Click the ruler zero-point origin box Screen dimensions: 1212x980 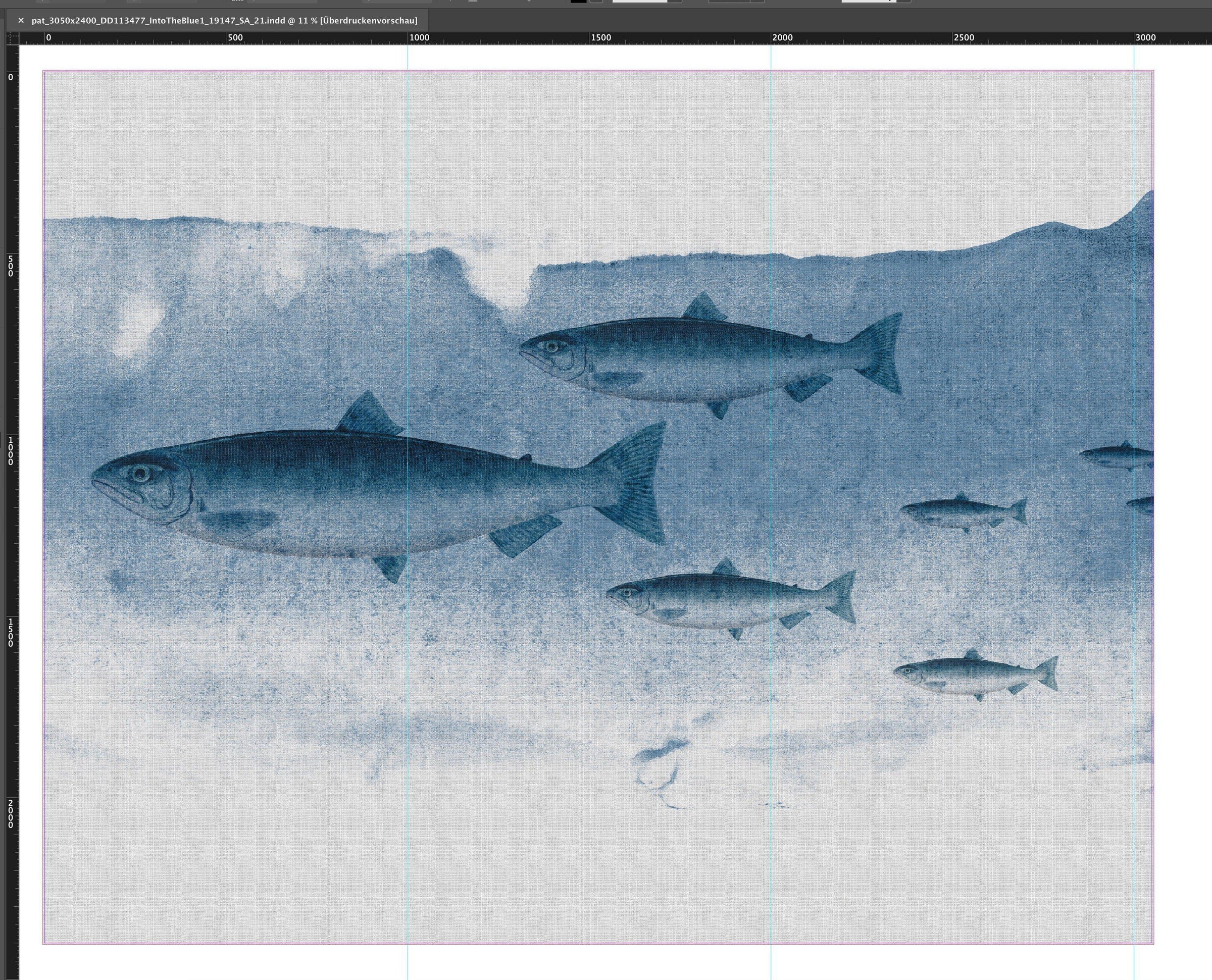coord(13,38)
